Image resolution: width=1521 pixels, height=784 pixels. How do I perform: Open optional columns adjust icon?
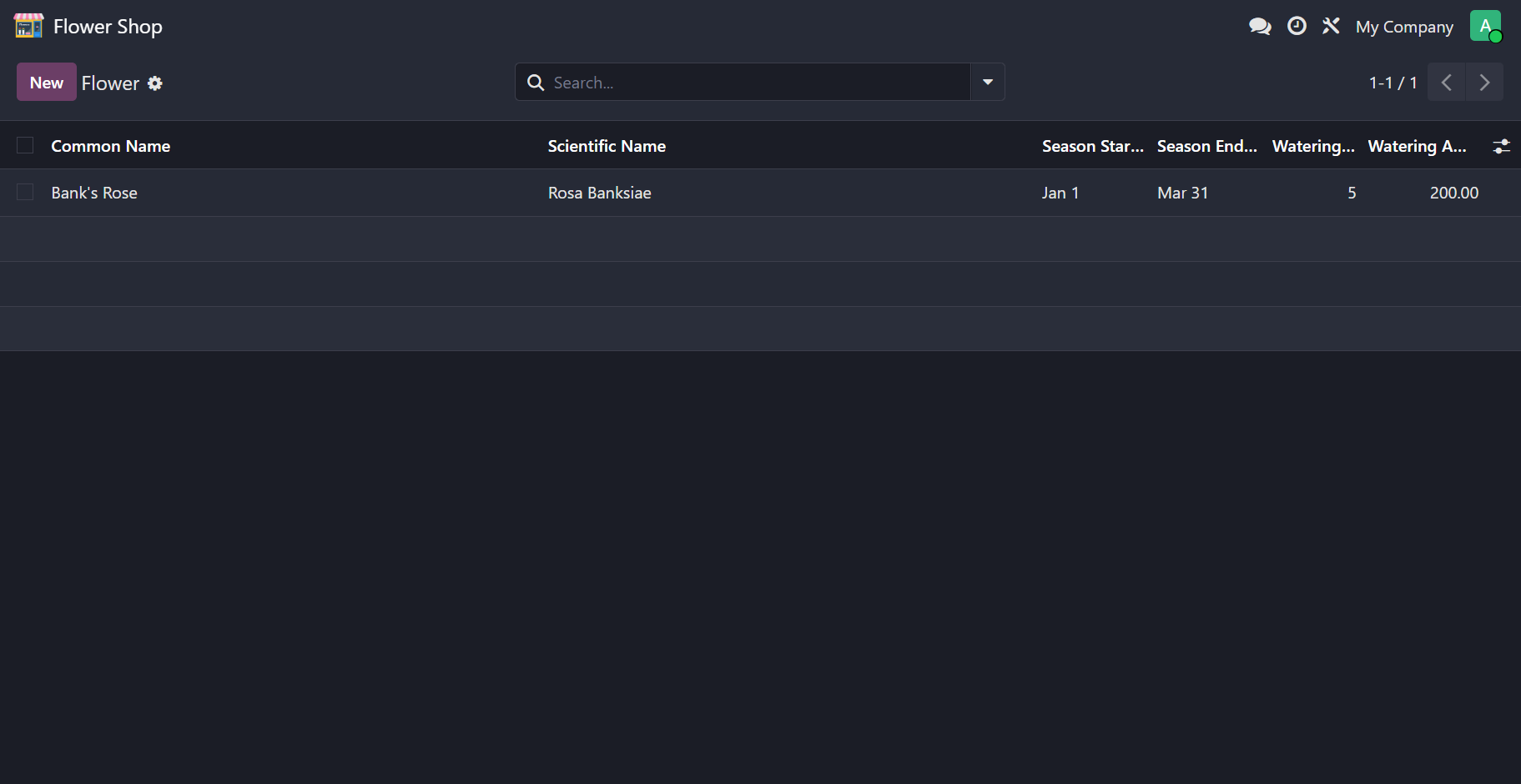click(1501, 146)
